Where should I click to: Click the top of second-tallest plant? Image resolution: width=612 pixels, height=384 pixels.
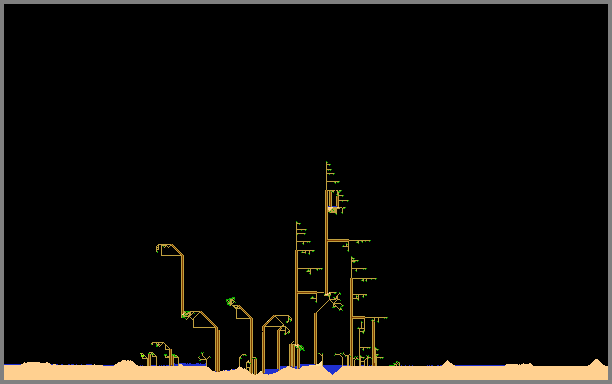tap(297, 223)
